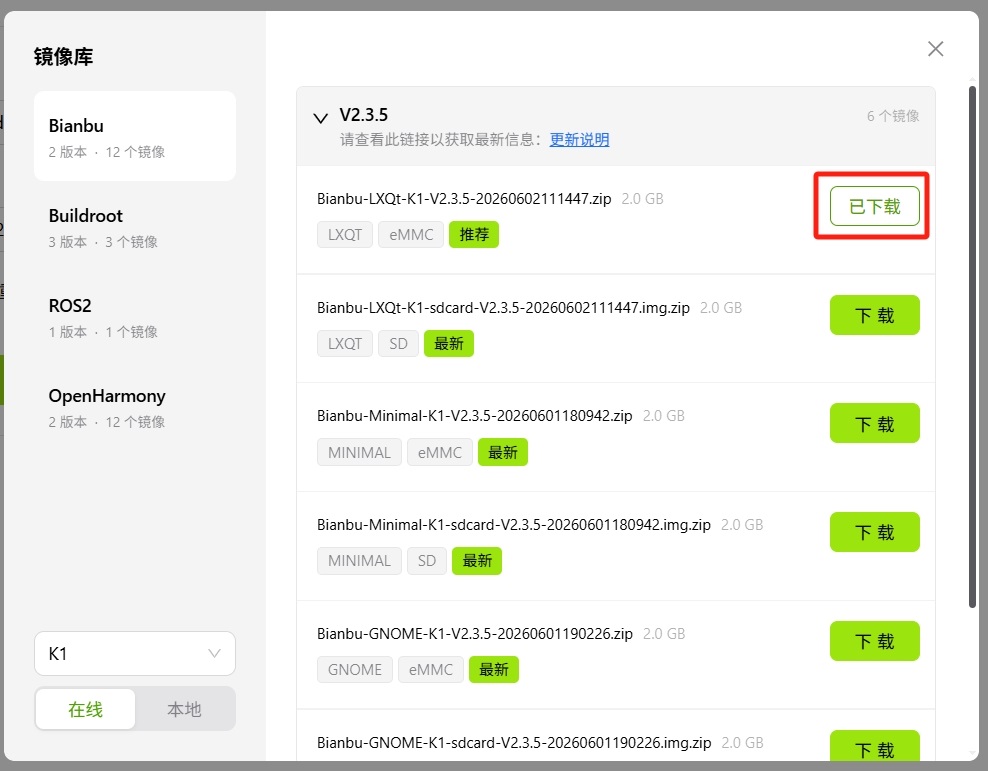Select the OpenHarmony image category
This screenshot has width=988, height=771.
(135, 407)
